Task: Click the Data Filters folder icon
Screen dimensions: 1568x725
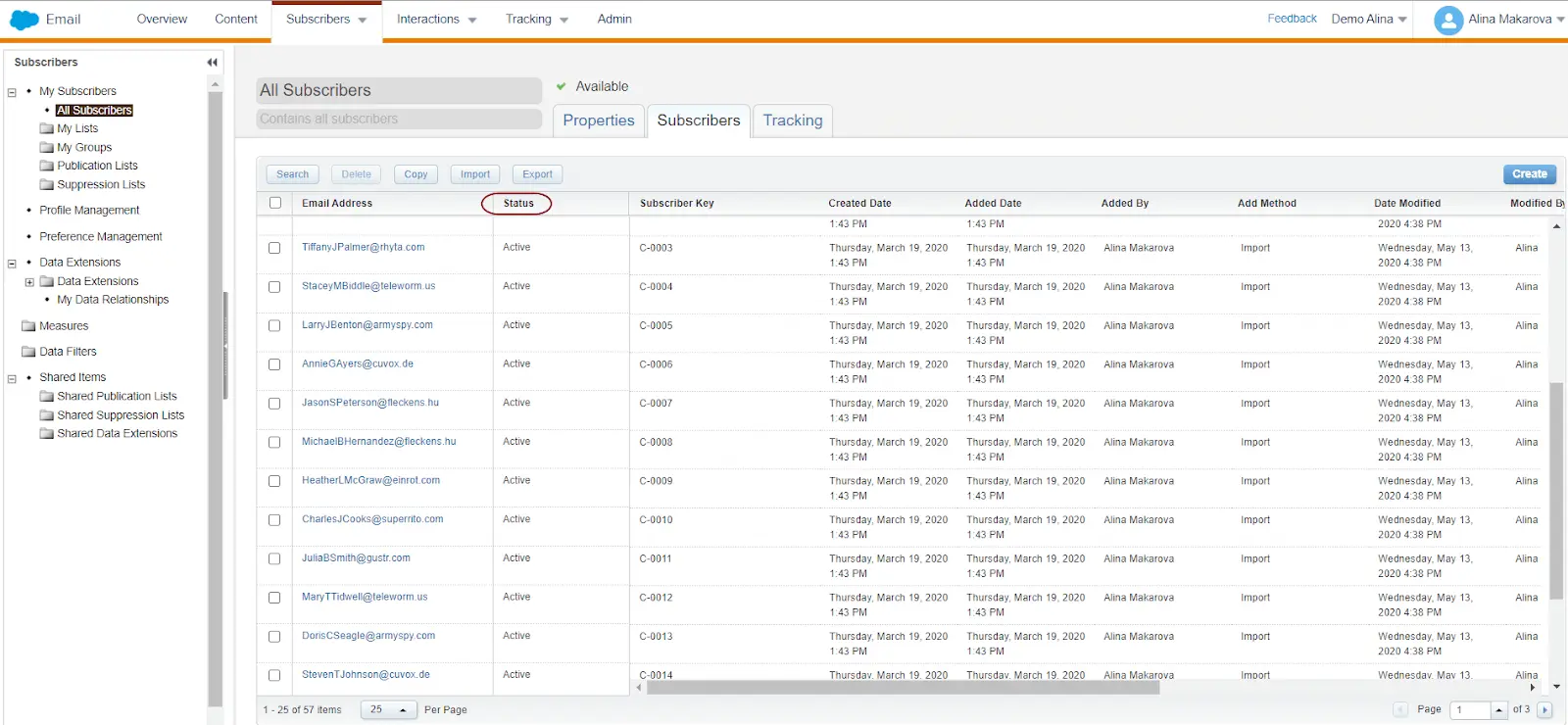Action: pos(28,352)
